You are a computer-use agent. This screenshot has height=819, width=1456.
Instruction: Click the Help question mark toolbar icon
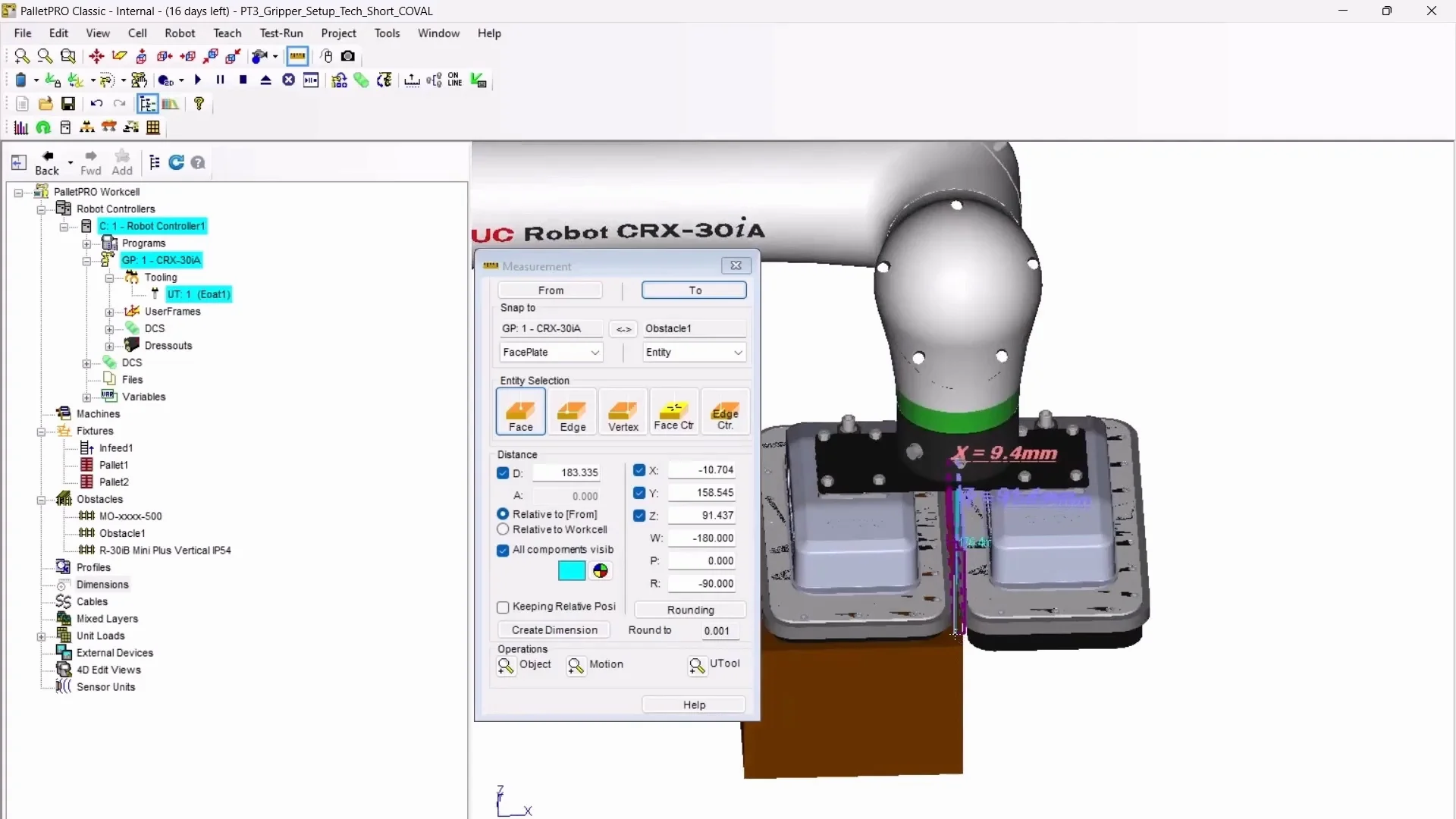[199, 104]
